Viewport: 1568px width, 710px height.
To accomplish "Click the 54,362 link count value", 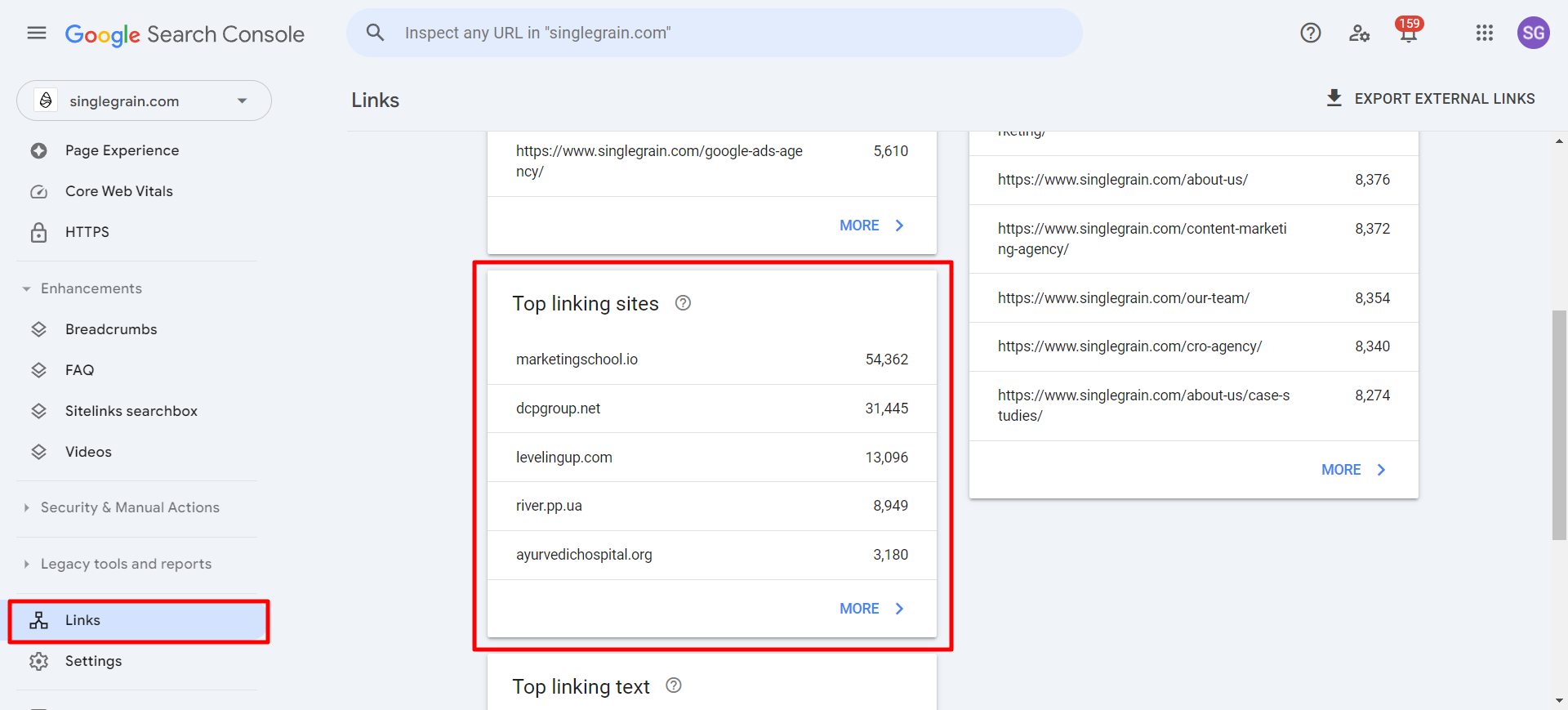I will pyautogui.click(x=887, y=359).
